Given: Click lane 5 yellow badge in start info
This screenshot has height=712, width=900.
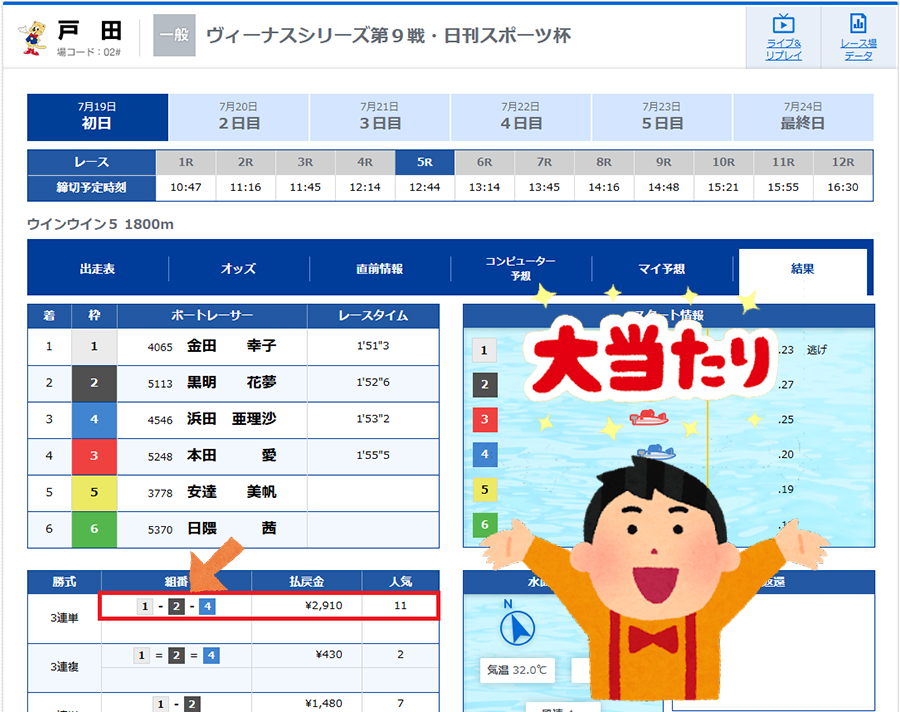Looking at the screenshot, I should tap(484, 490).
